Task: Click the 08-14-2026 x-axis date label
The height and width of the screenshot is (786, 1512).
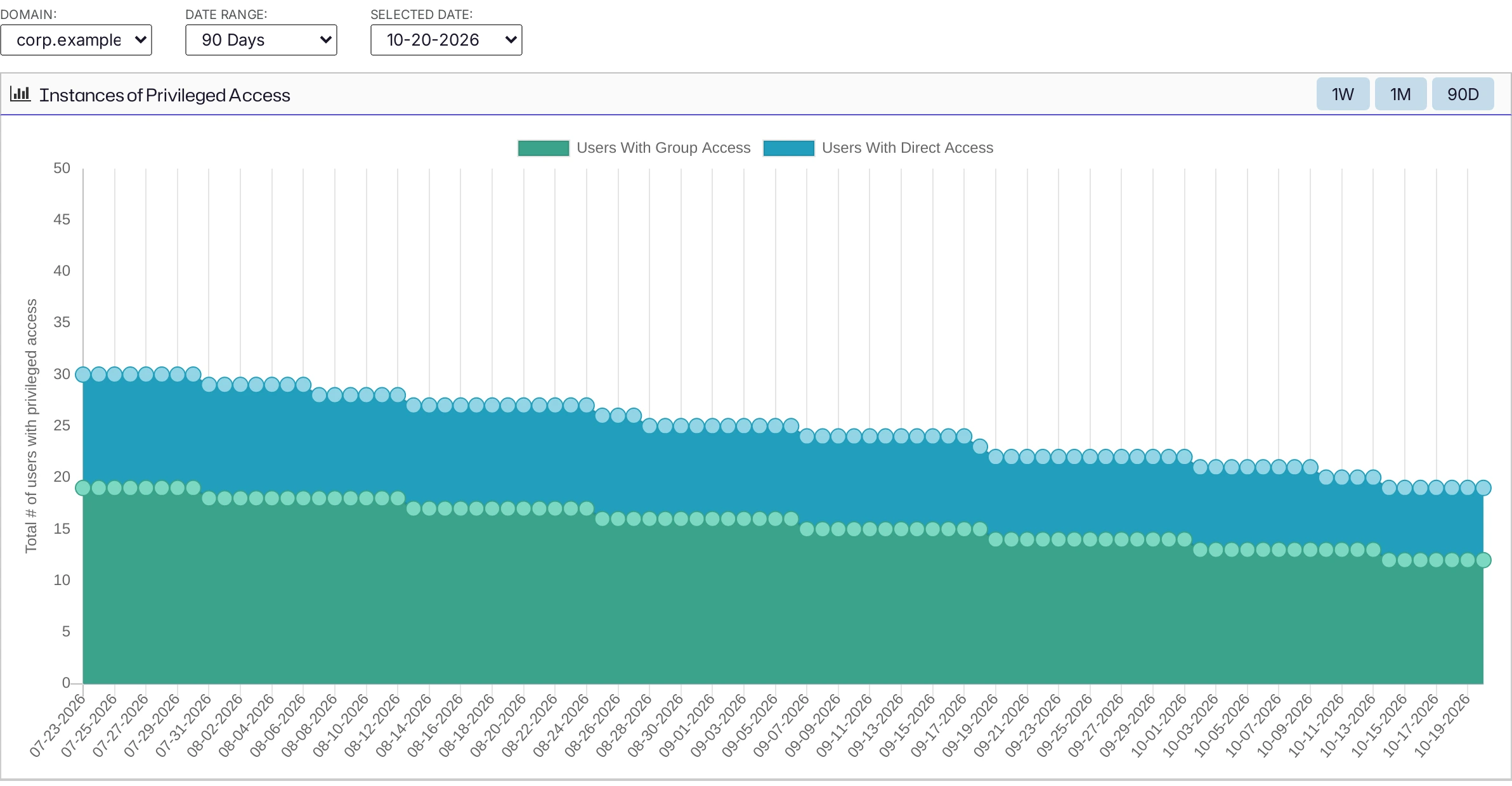Action: tap(404, 726)
